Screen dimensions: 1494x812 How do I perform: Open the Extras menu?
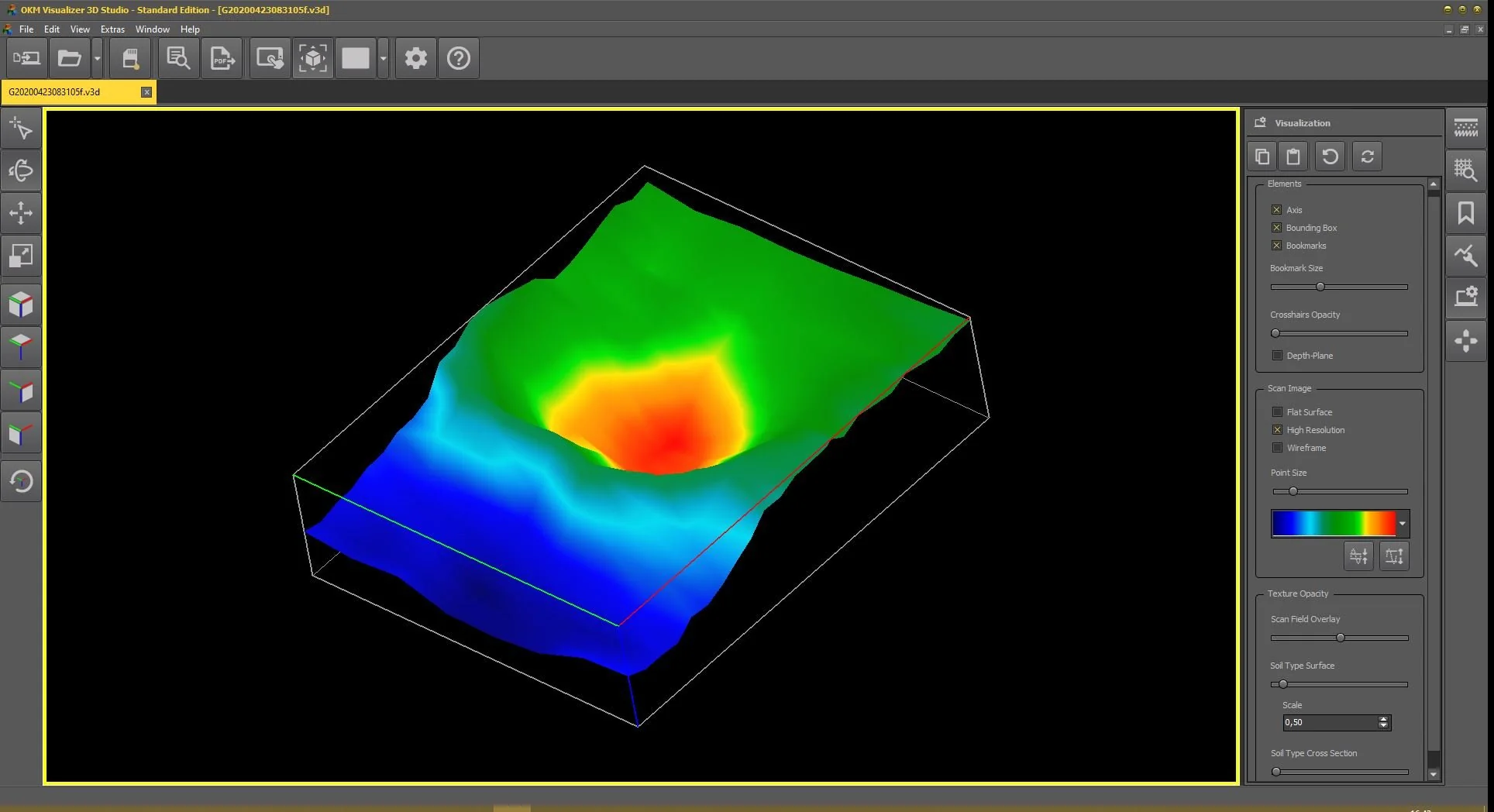tap(112, 29)
